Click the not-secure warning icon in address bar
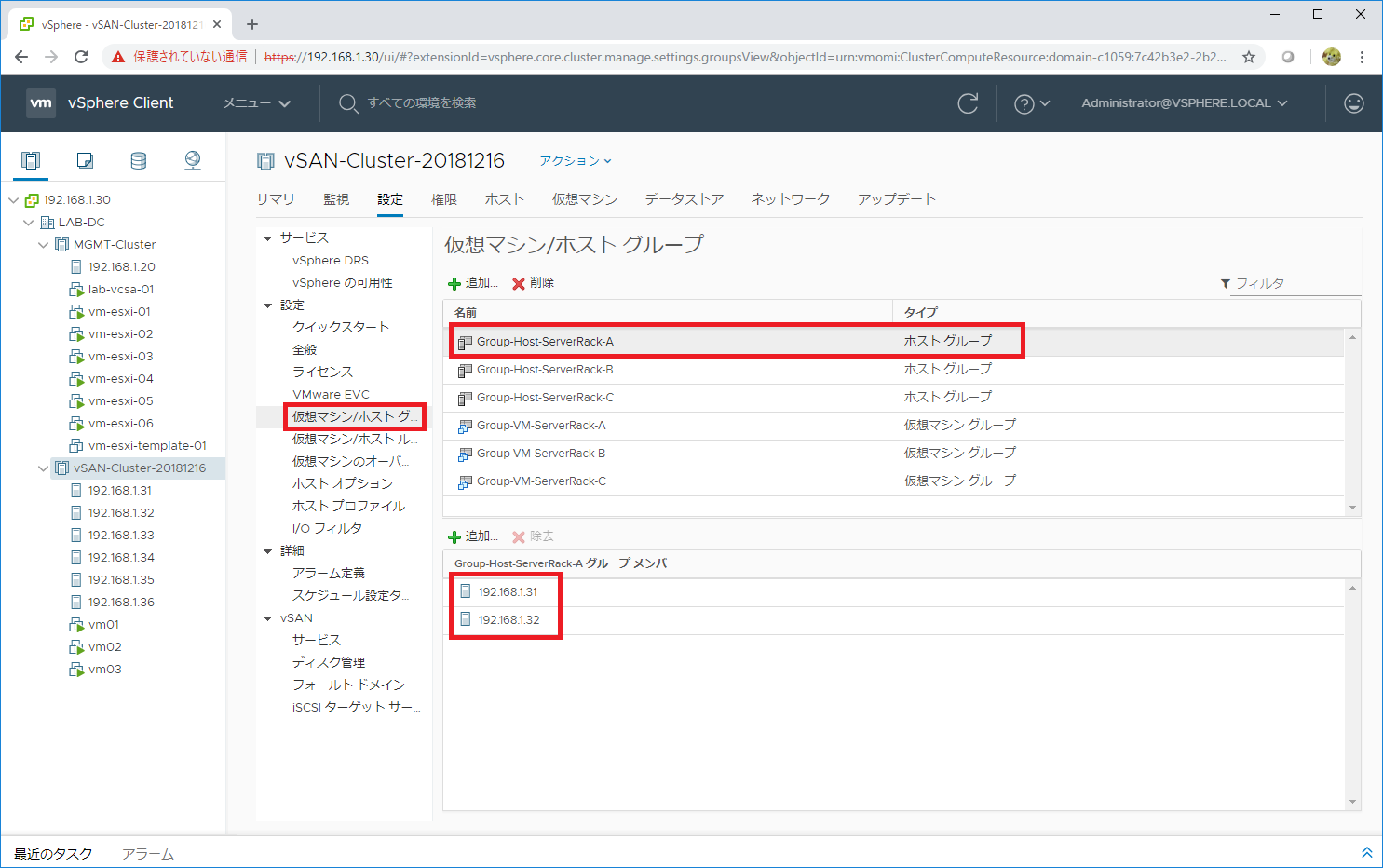This screenshot has width=1383, height=868. pos(118,57)
